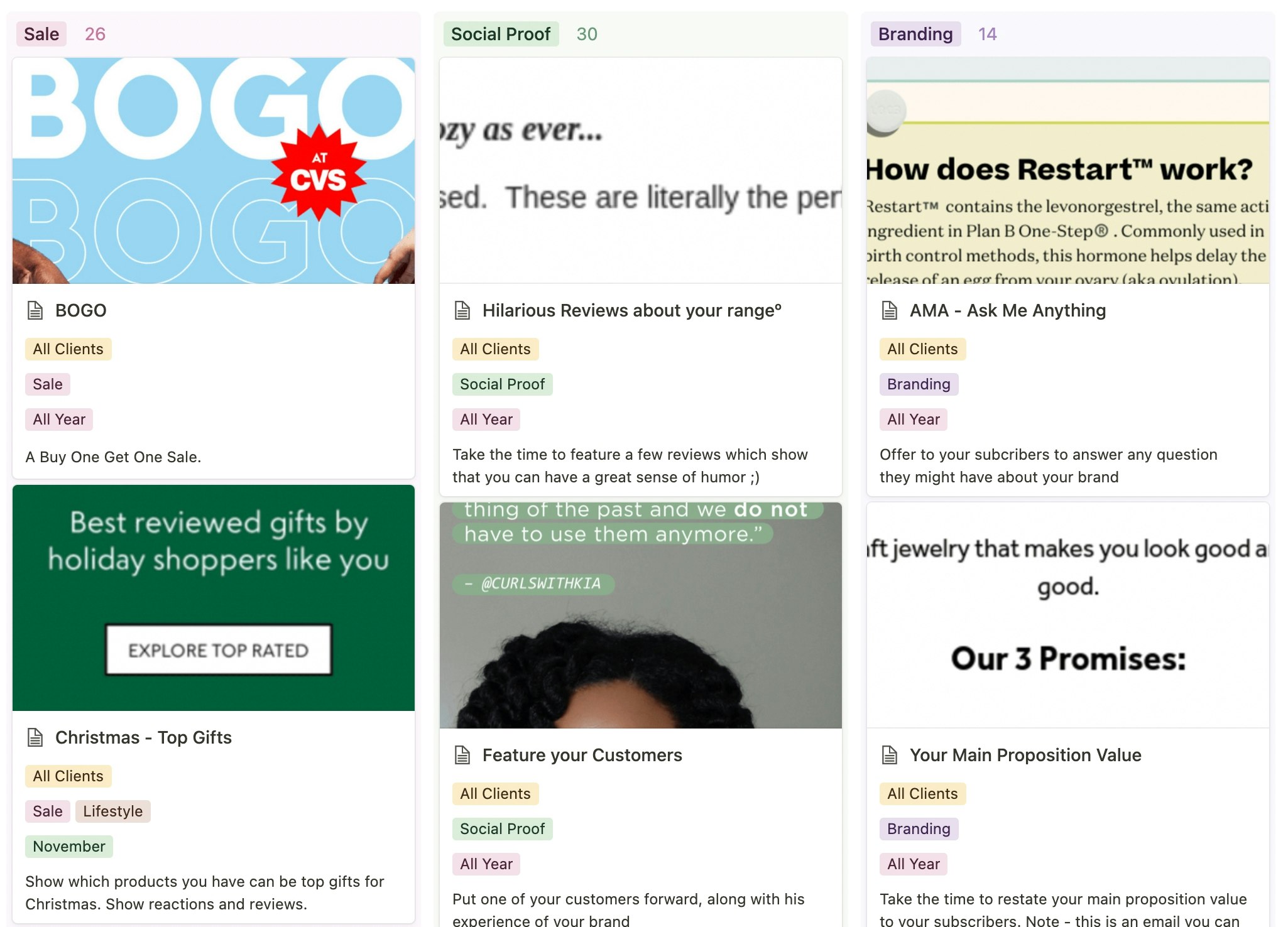
Task: Open the How does Restart work thumbnail
Action: coord(1068,171)
